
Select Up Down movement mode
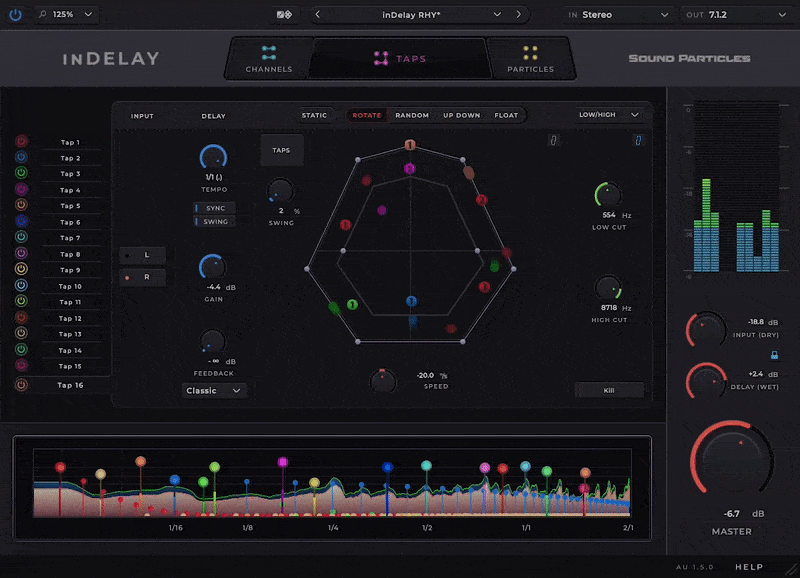462,115
